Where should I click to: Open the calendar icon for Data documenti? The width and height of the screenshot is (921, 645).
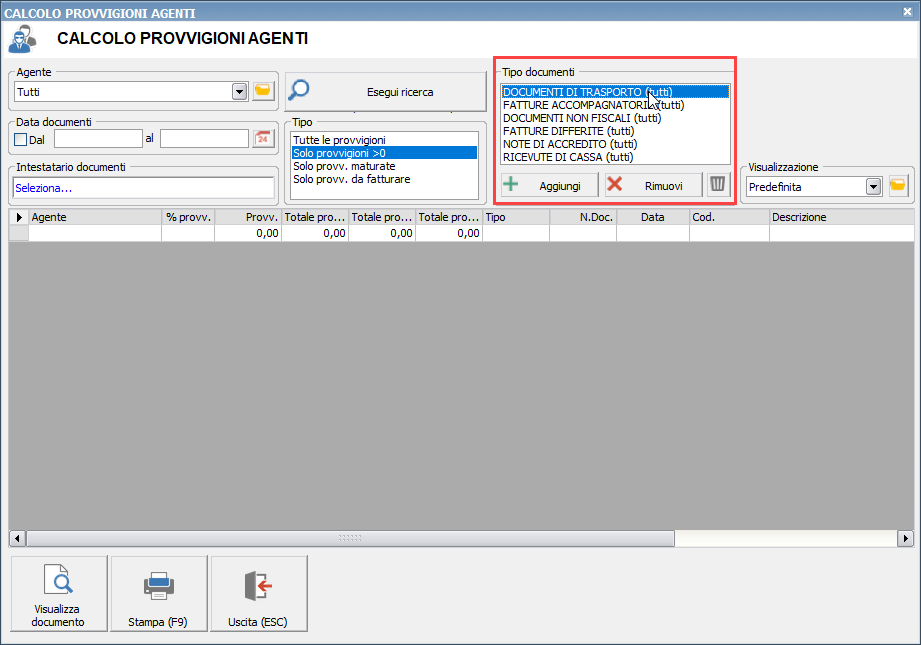[263, 139]
